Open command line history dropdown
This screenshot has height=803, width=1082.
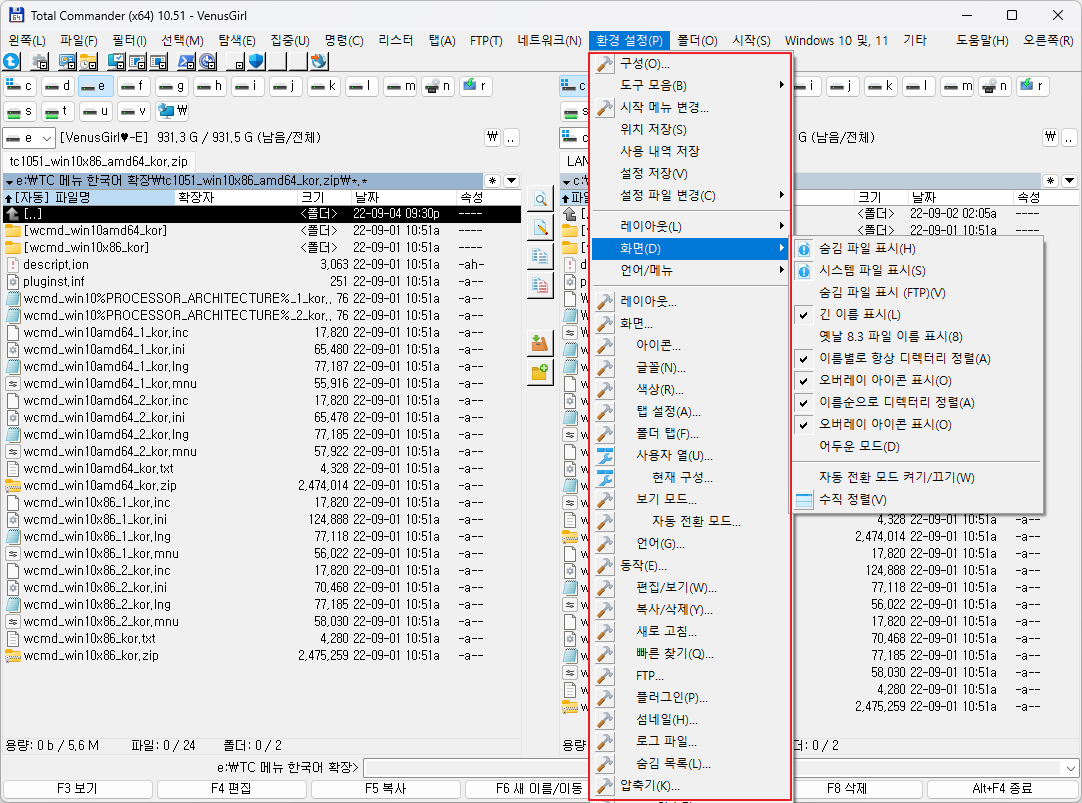point(1070,767)
